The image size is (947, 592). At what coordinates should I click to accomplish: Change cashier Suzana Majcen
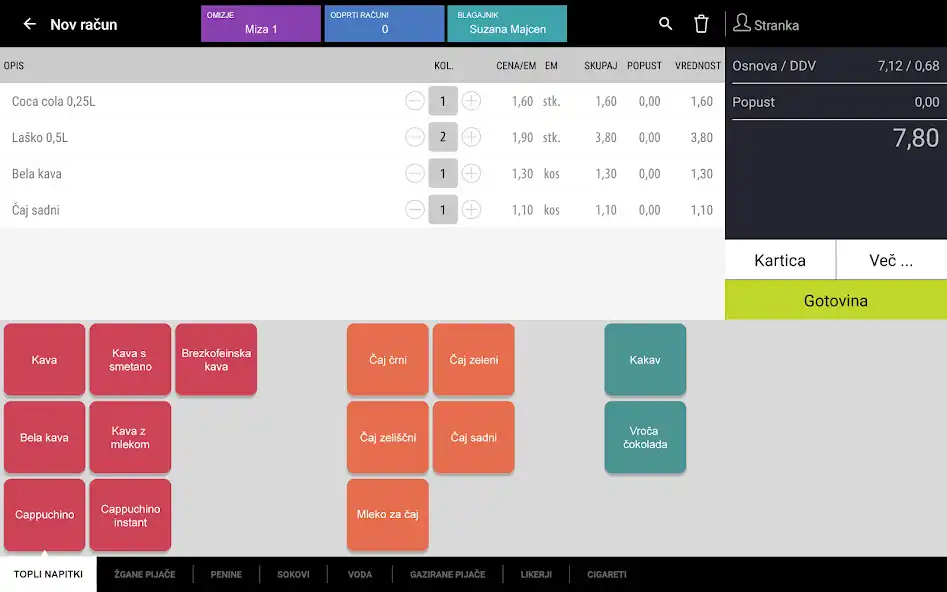507,24
